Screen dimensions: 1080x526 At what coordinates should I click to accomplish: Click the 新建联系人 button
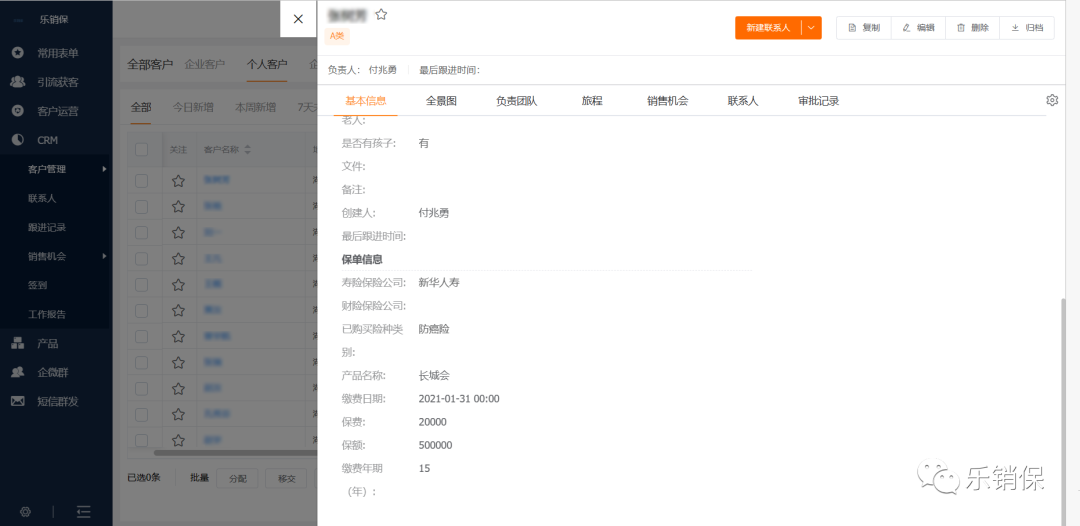768,28
